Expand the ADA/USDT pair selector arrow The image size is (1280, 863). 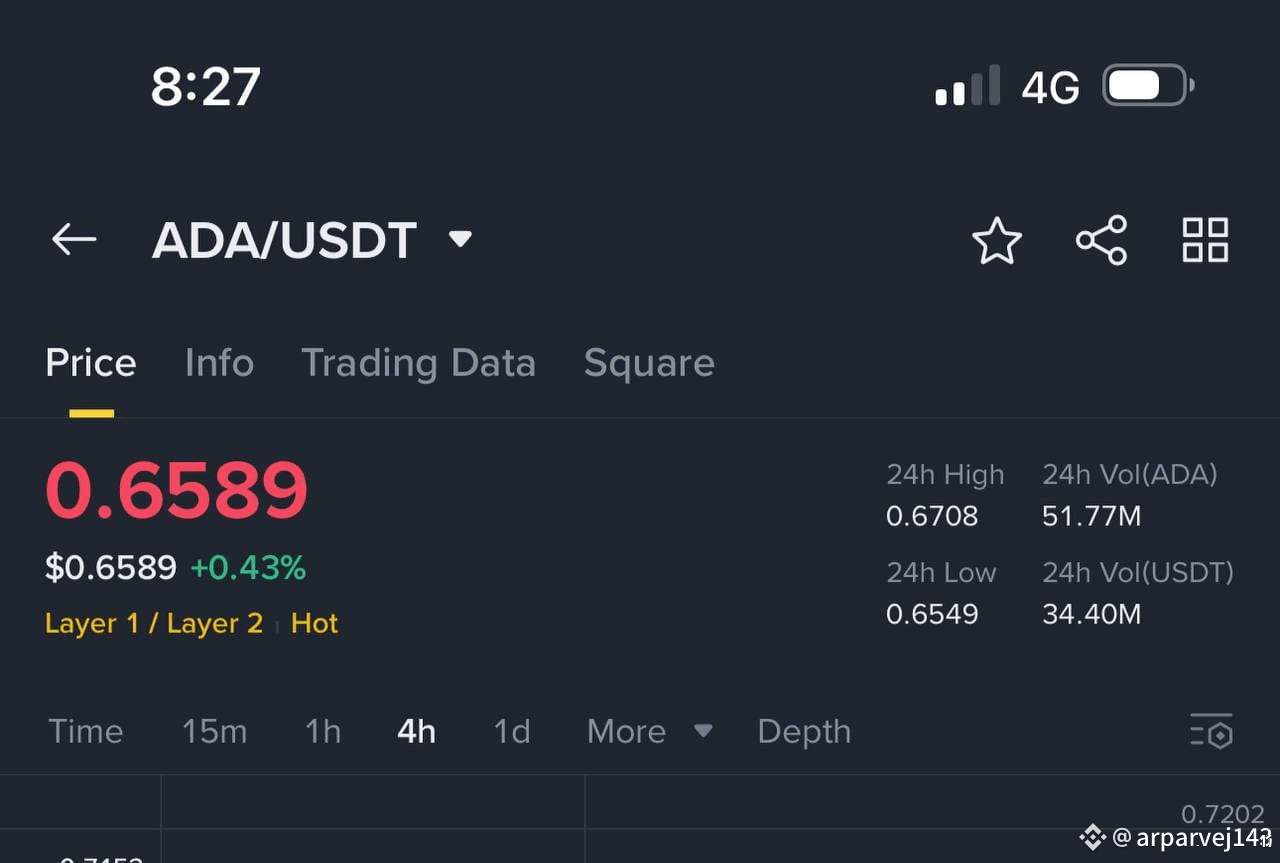pyautogui.click(x=460, y=239)
